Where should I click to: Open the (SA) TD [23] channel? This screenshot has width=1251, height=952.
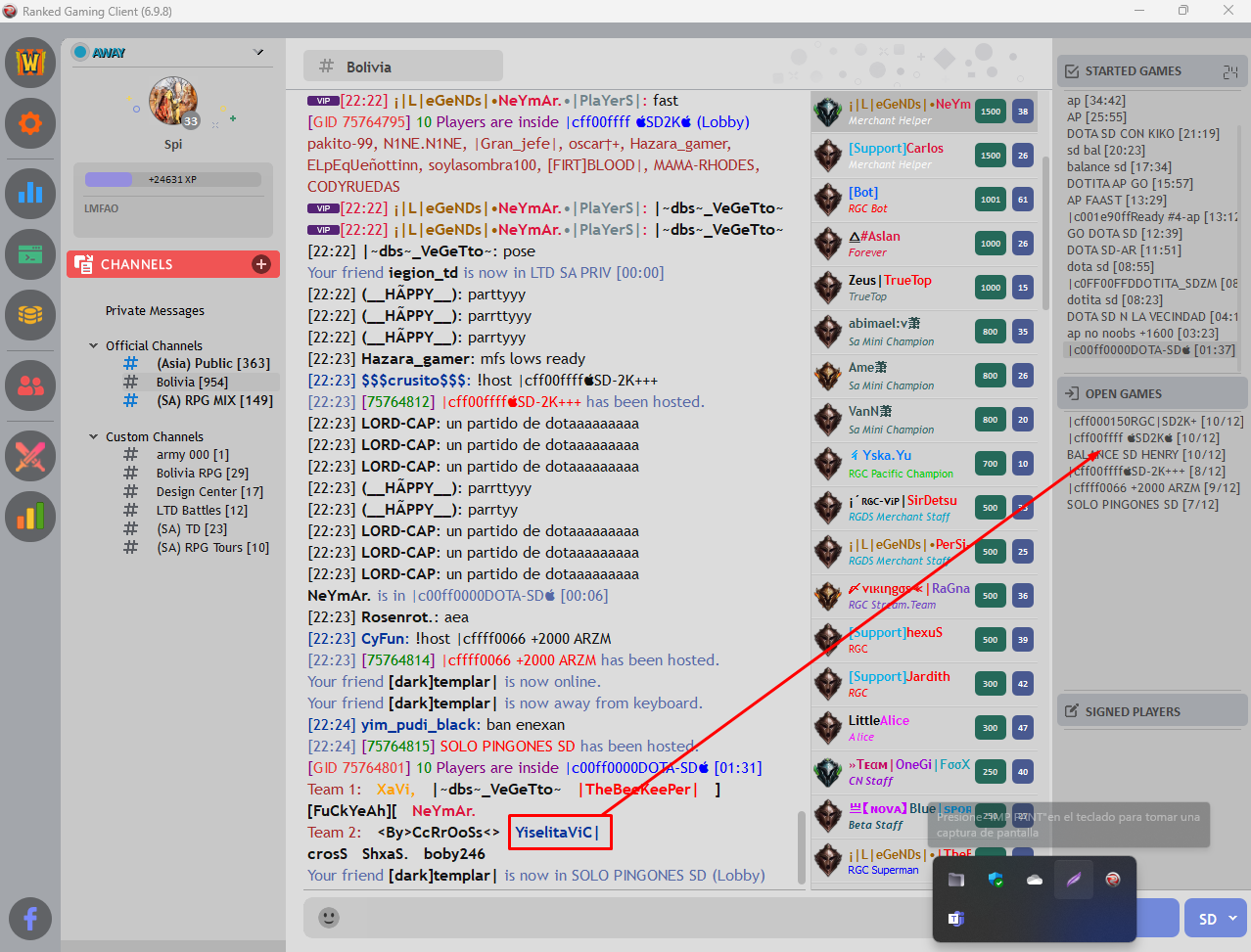192,528
